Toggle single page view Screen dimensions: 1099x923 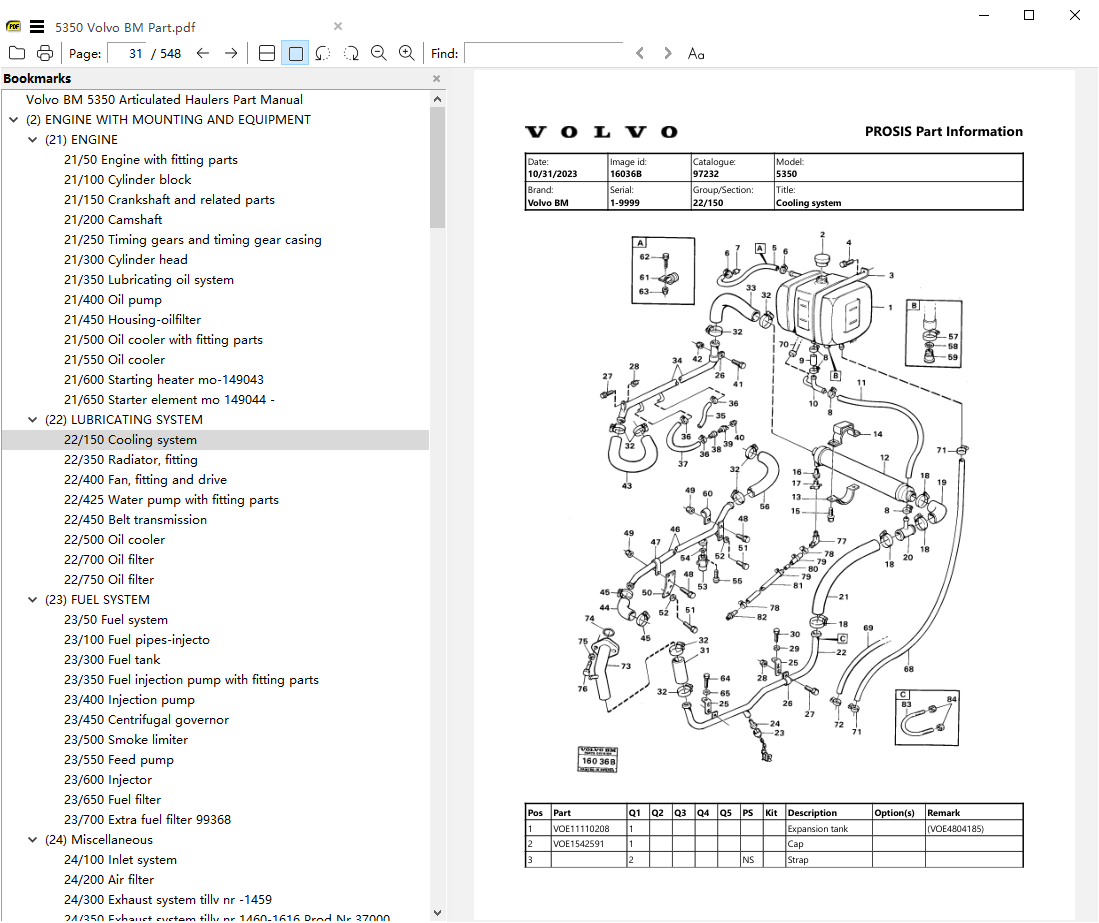pos(295,53)
